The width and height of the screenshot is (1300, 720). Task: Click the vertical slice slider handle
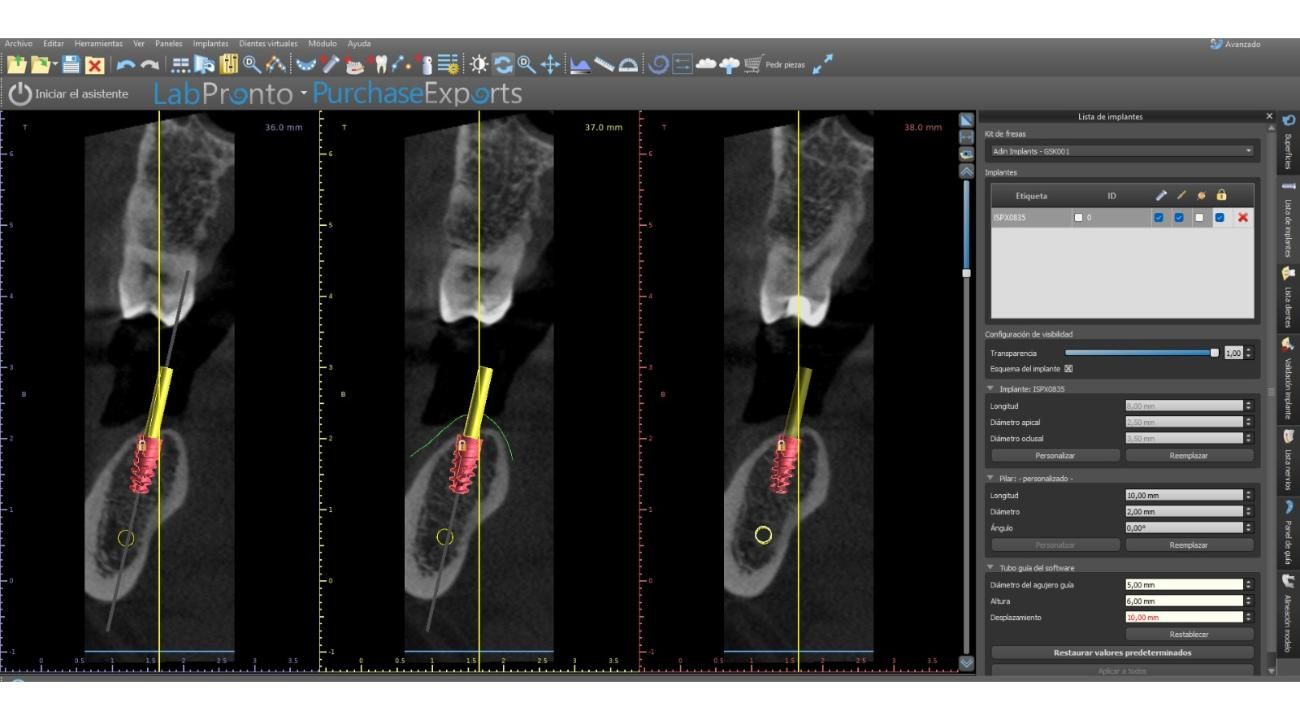pos(966,272)
